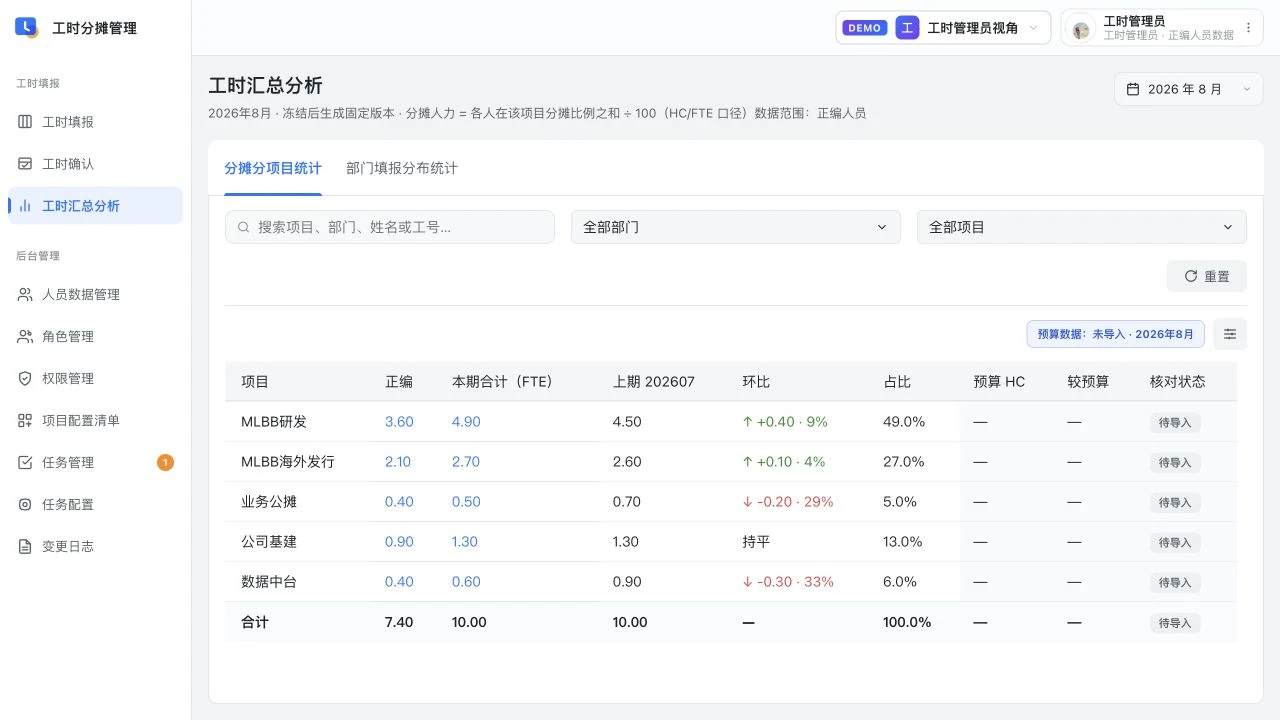Click the 任务管理 checkbox icon
This screenshot has height=720, width=1280.
(x=25, y=463)
